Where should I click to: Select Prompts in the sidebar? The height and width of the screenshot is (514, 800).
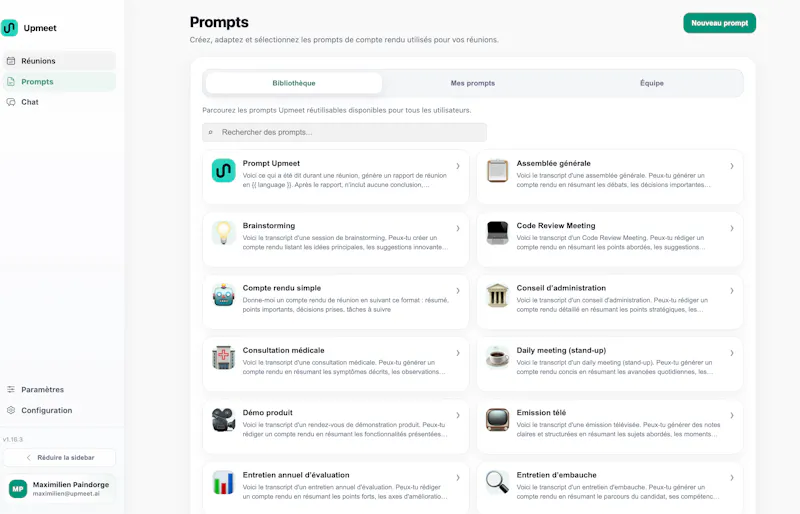pyautogui.click(x=59, y=82)
